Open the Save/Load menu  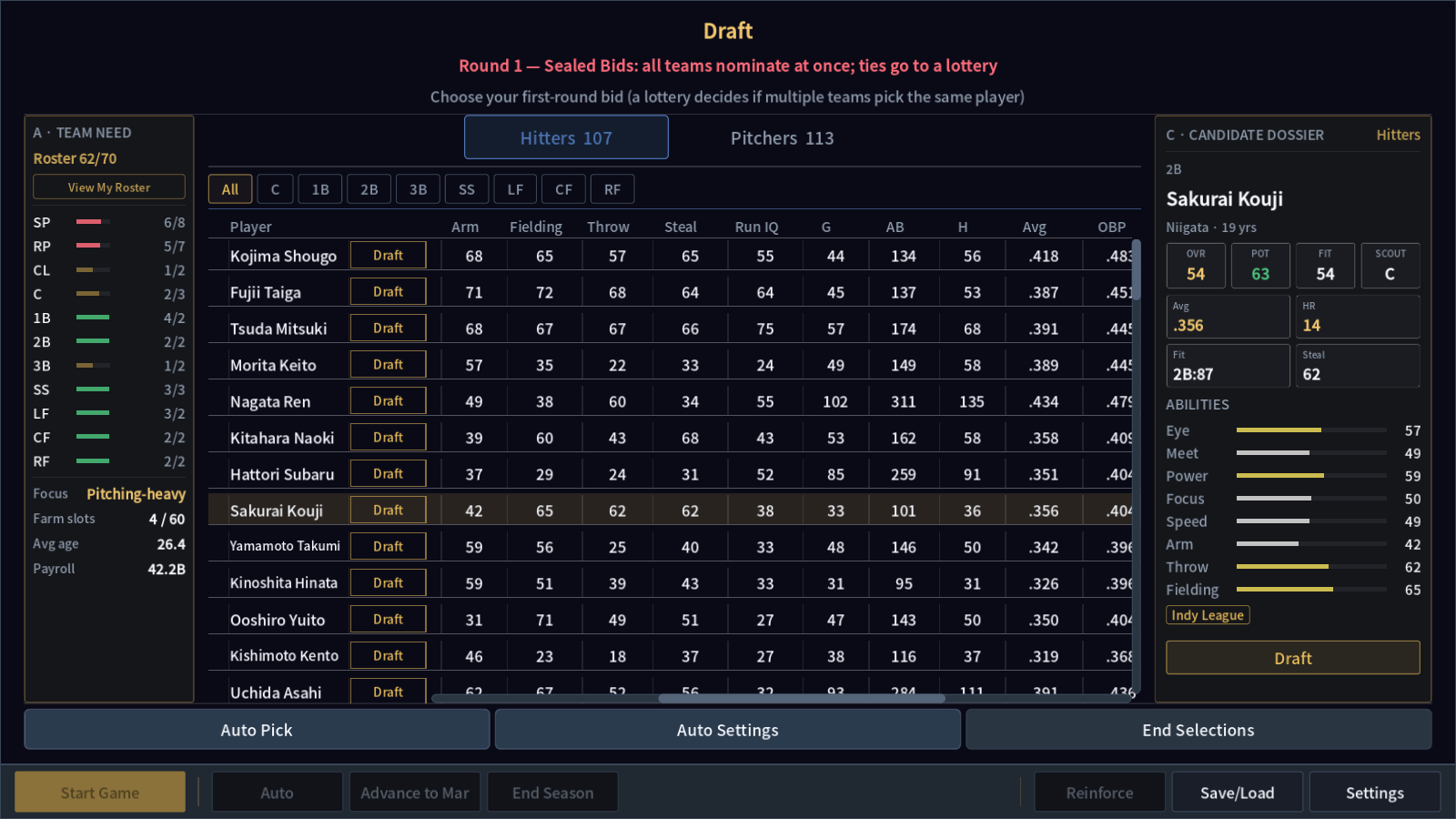(1237, 793)
